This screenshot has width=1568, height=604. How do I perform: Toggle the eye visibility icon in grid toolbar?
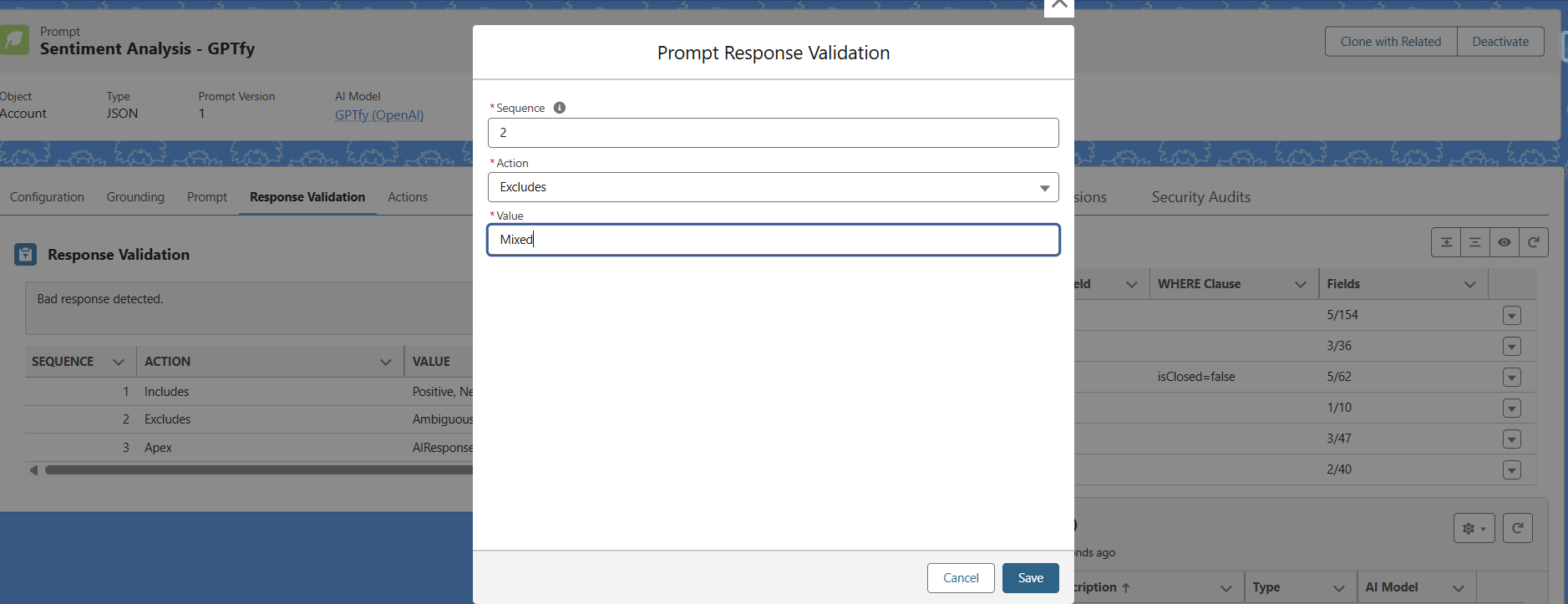click(x=1505, y=242)
